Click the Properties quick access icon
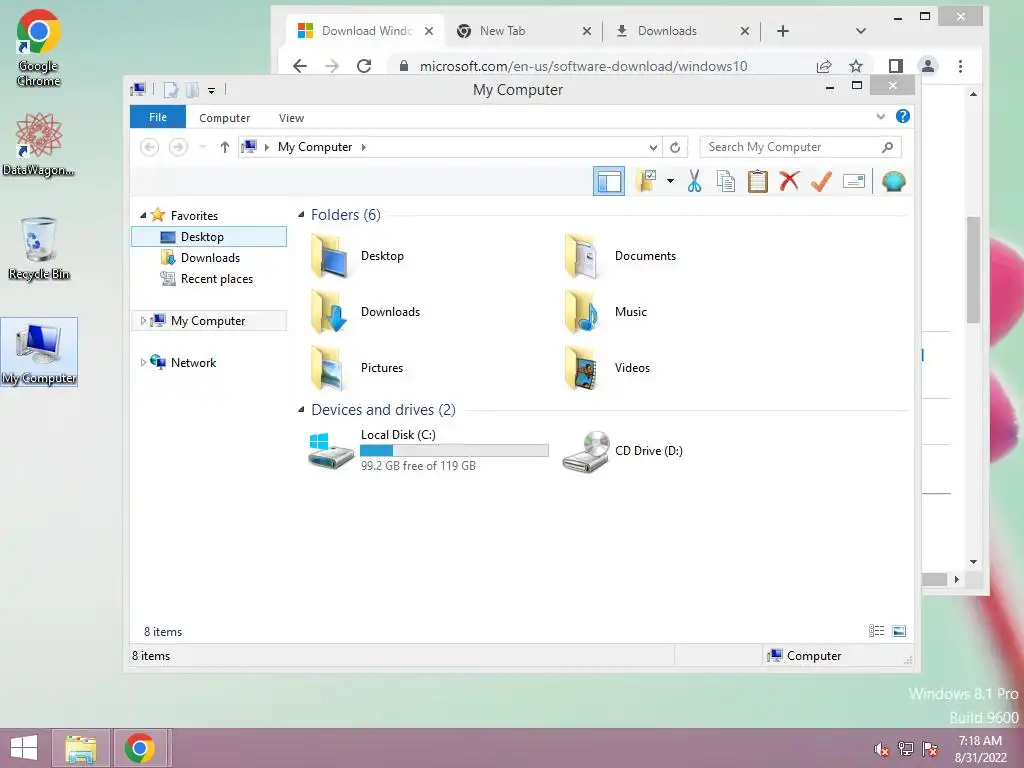Viewport: 1024px width, 768px height. click(171, 89)
